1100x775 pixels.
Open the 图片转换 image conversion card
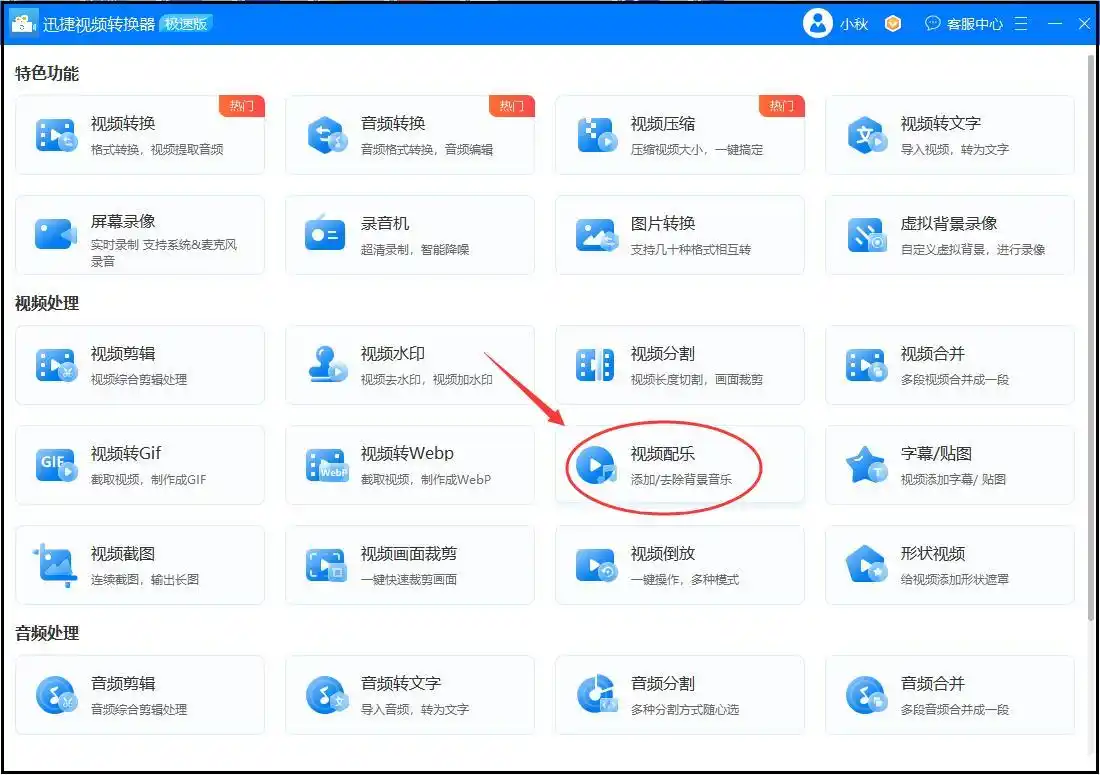pos(679,235)
